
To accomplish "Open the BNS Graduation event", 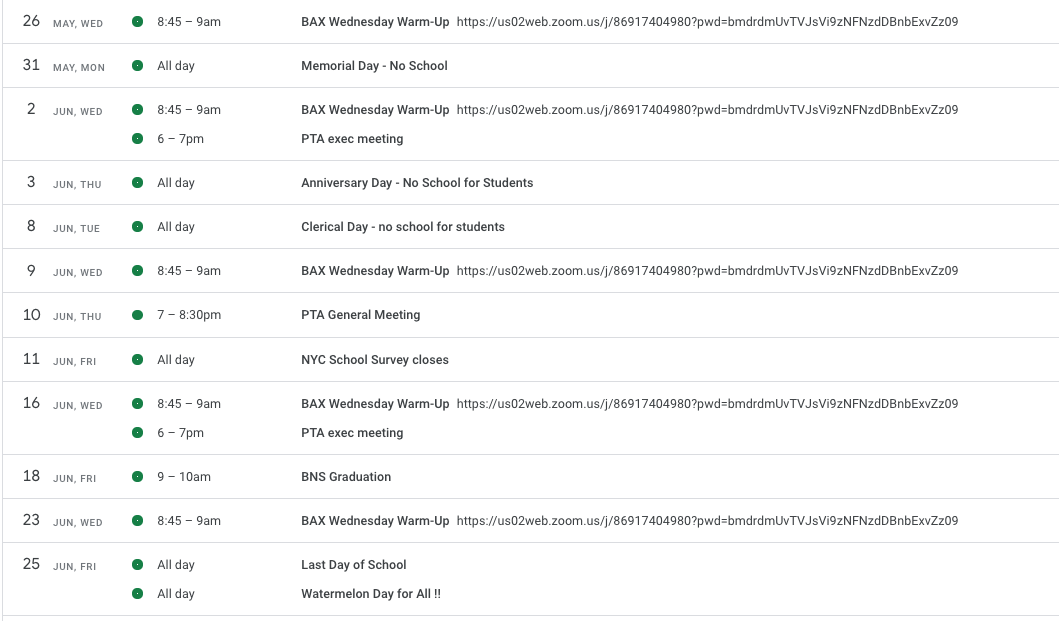I will 346,477.
